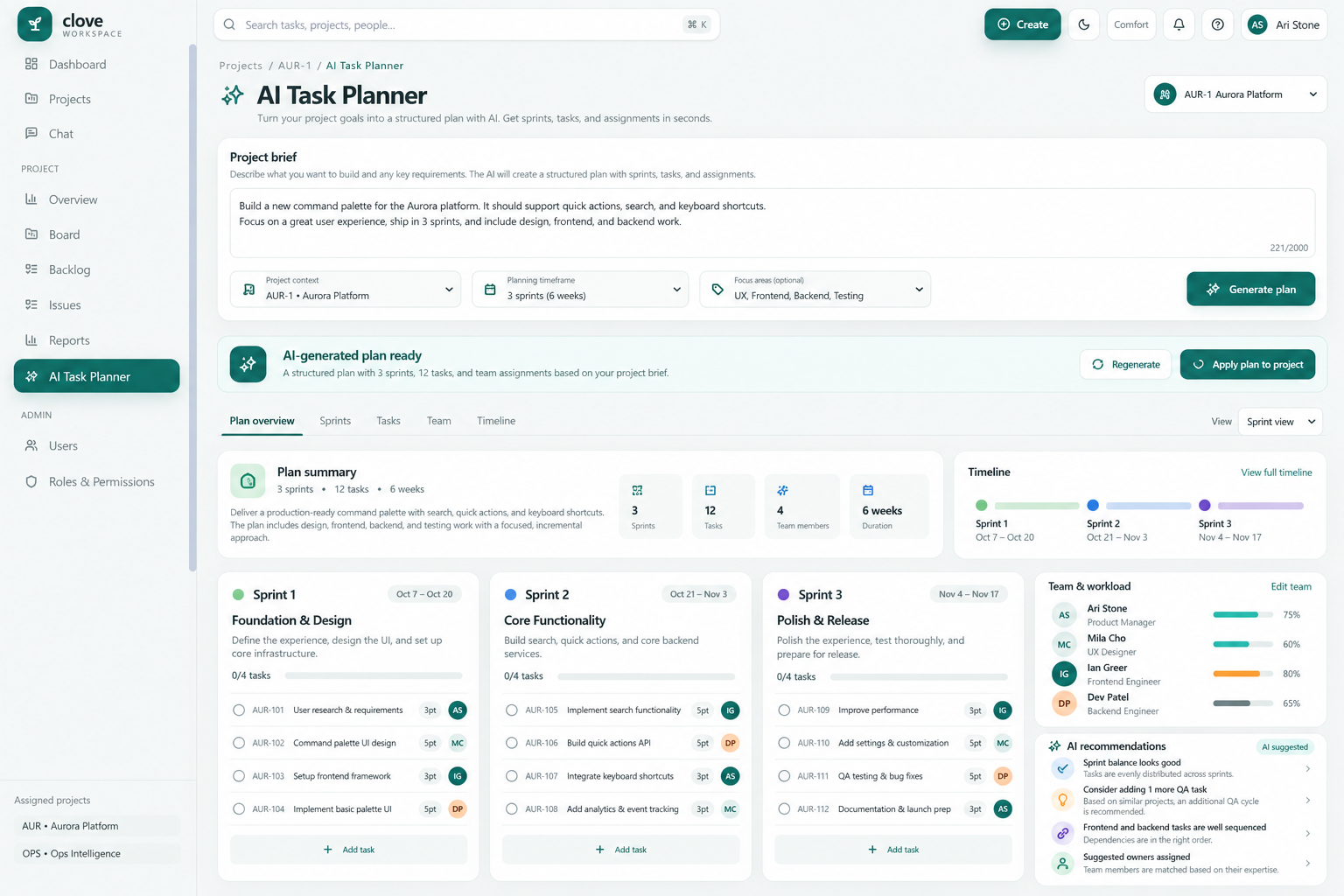Screen dimensions: 1344x896
Task: Mark AUR-102 Command palette UI design complete
Action: [239, 743]
